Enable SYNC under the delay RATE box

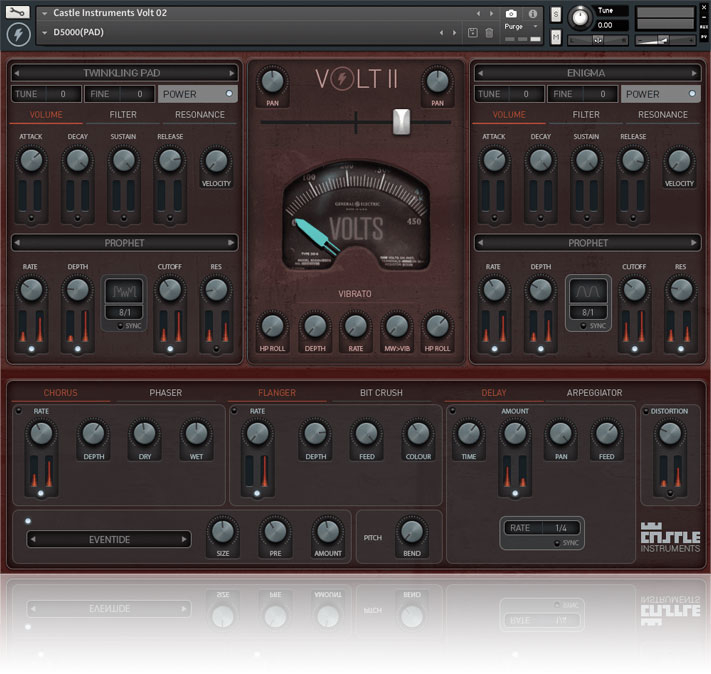(557, 543)
